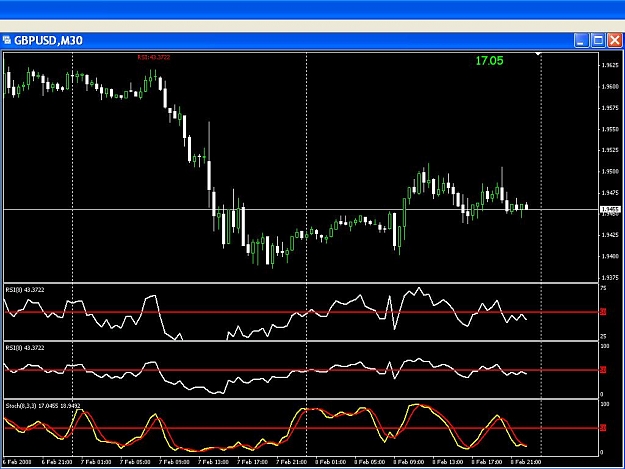Click the 7 Feb 13:00 time label
The image size is (625, 469).
coord(213,462)
